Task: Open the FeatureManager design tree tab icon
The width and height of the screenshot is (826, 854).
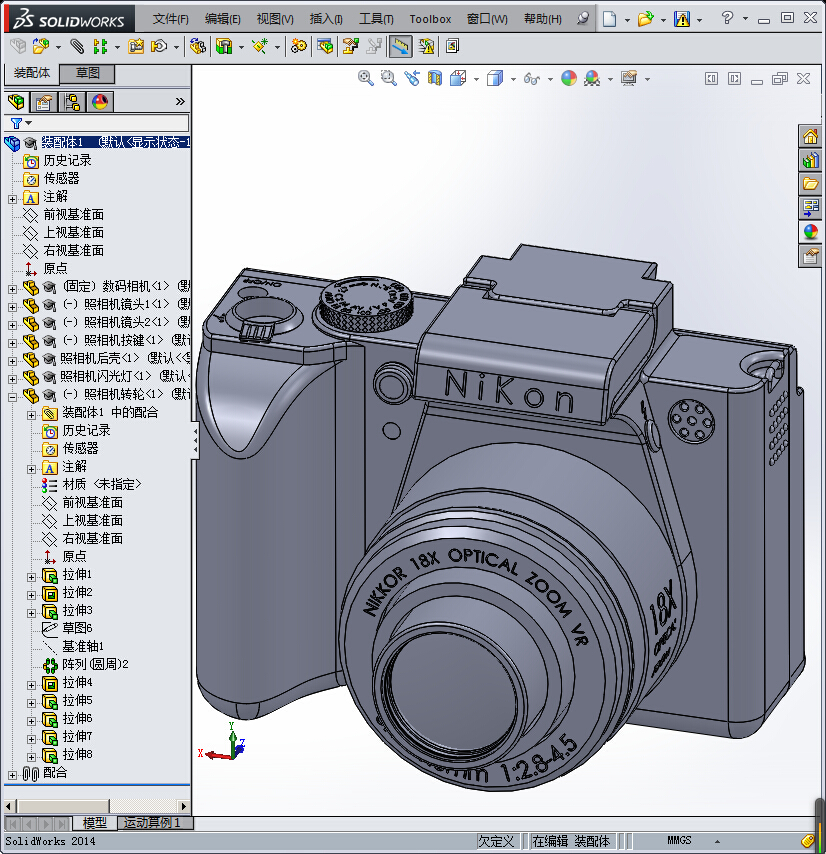Action: [16, 102]
